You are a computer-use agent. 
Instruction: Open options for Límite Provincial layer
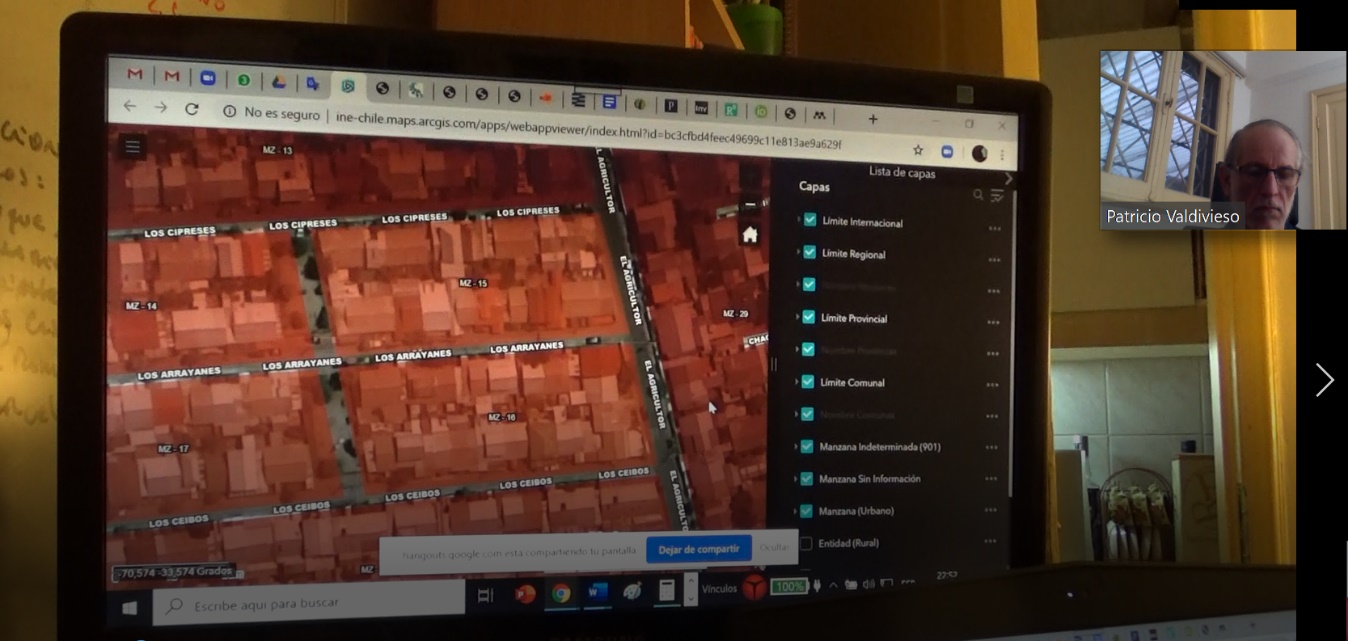coord(993,323)
